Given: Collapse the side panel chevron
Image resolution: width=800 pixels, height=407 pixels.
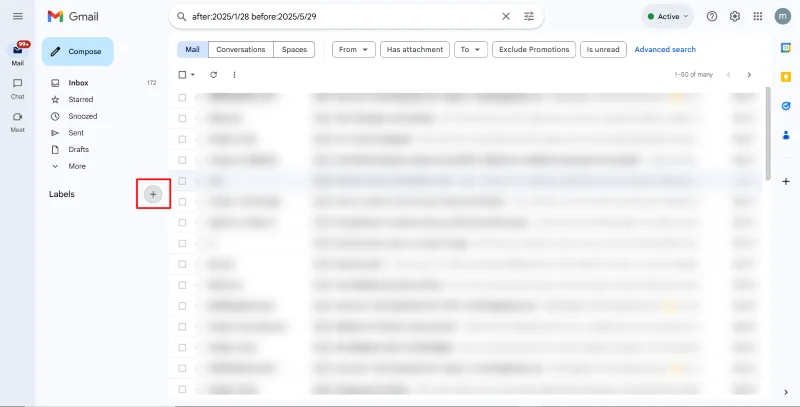Looking at the screenshot, I should click(x=786, y=392).
